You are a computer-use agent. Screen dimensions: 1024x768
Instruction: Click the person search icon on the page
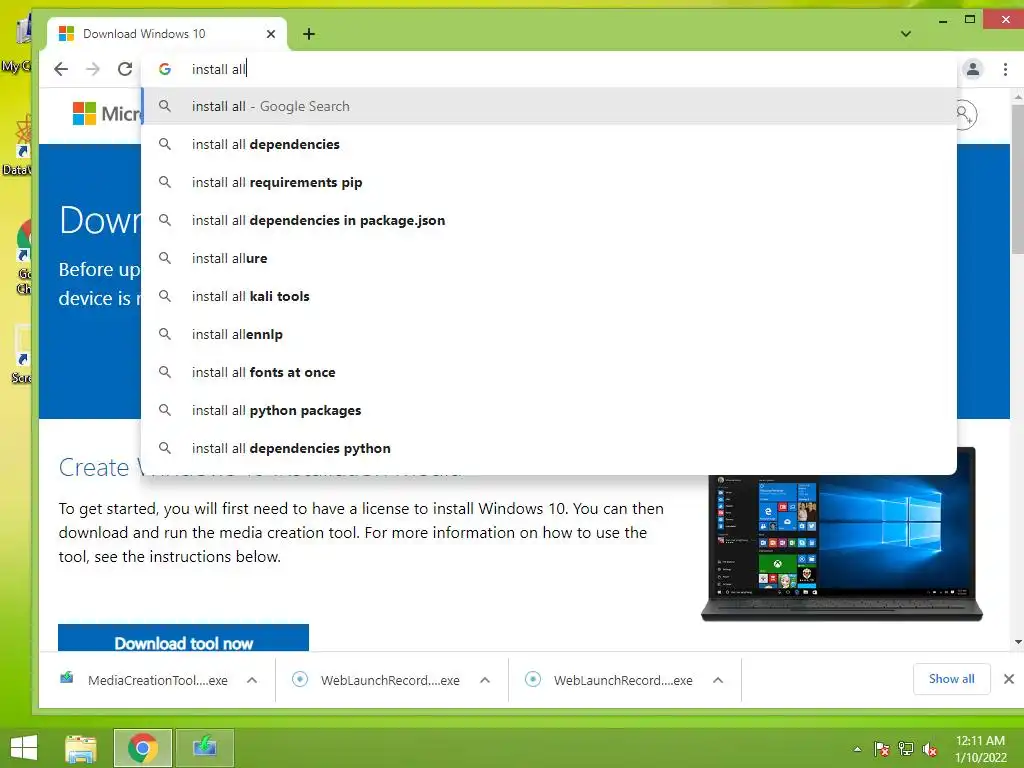coord(965,115)
